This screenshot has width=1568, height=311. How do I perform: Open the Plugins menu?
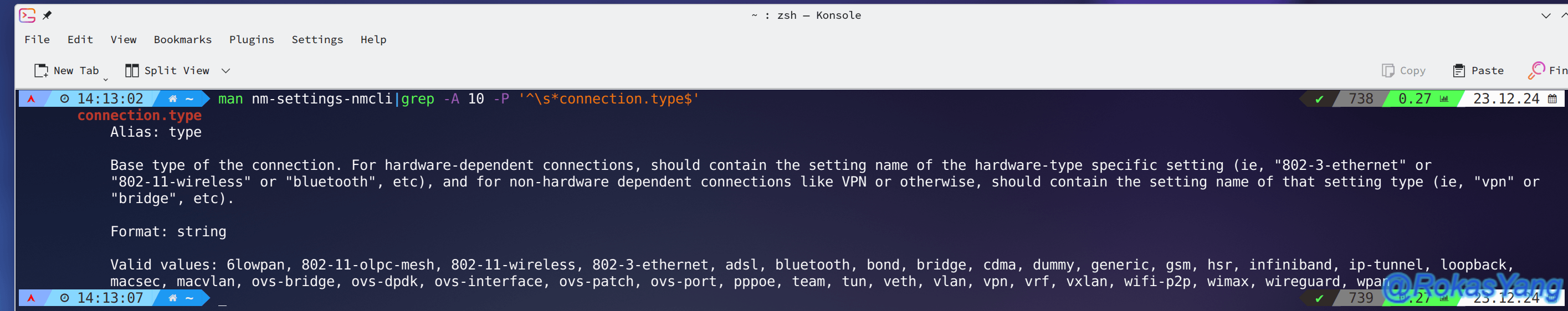[x=252, y=39]
